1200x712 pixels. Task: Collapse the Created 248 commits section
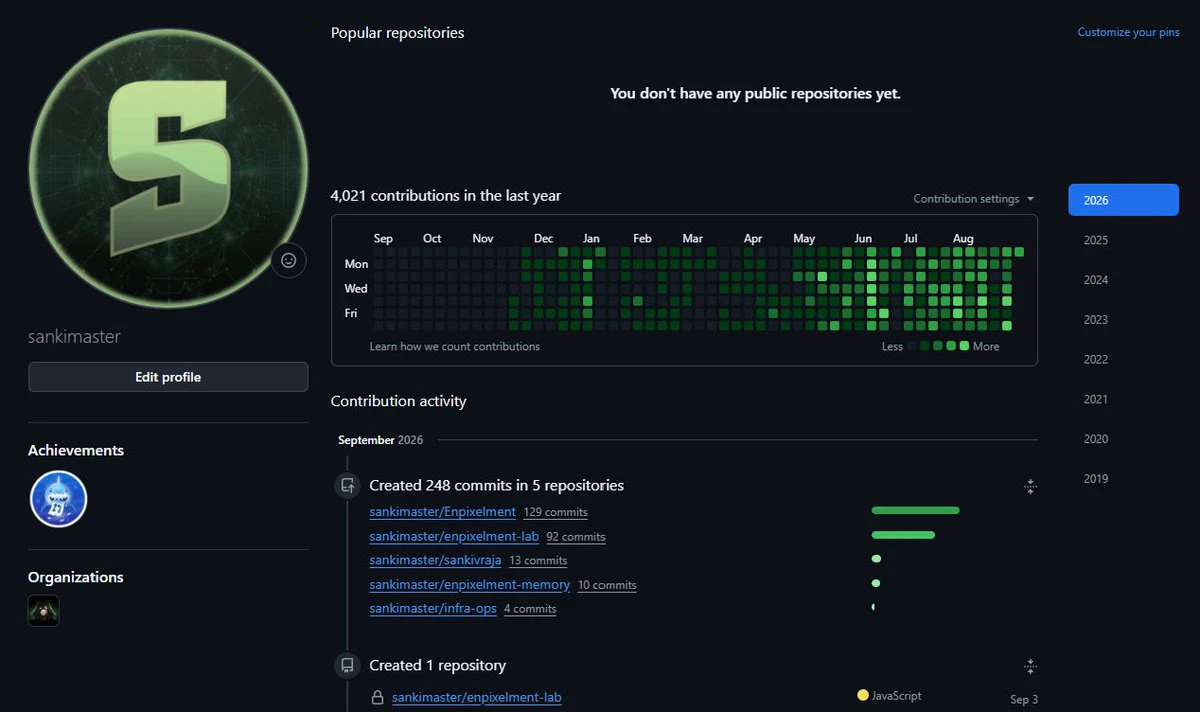[x=1030, y=487]
